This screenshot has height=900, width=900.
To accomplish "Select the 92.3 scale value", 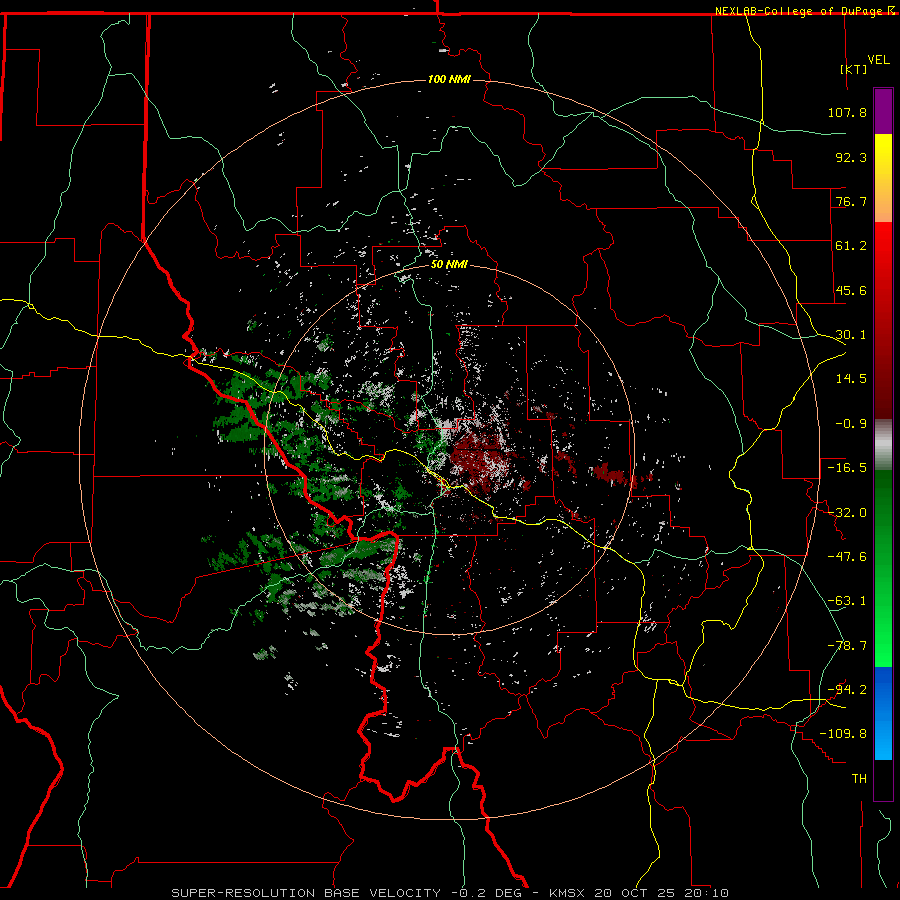I will (851, 157).
